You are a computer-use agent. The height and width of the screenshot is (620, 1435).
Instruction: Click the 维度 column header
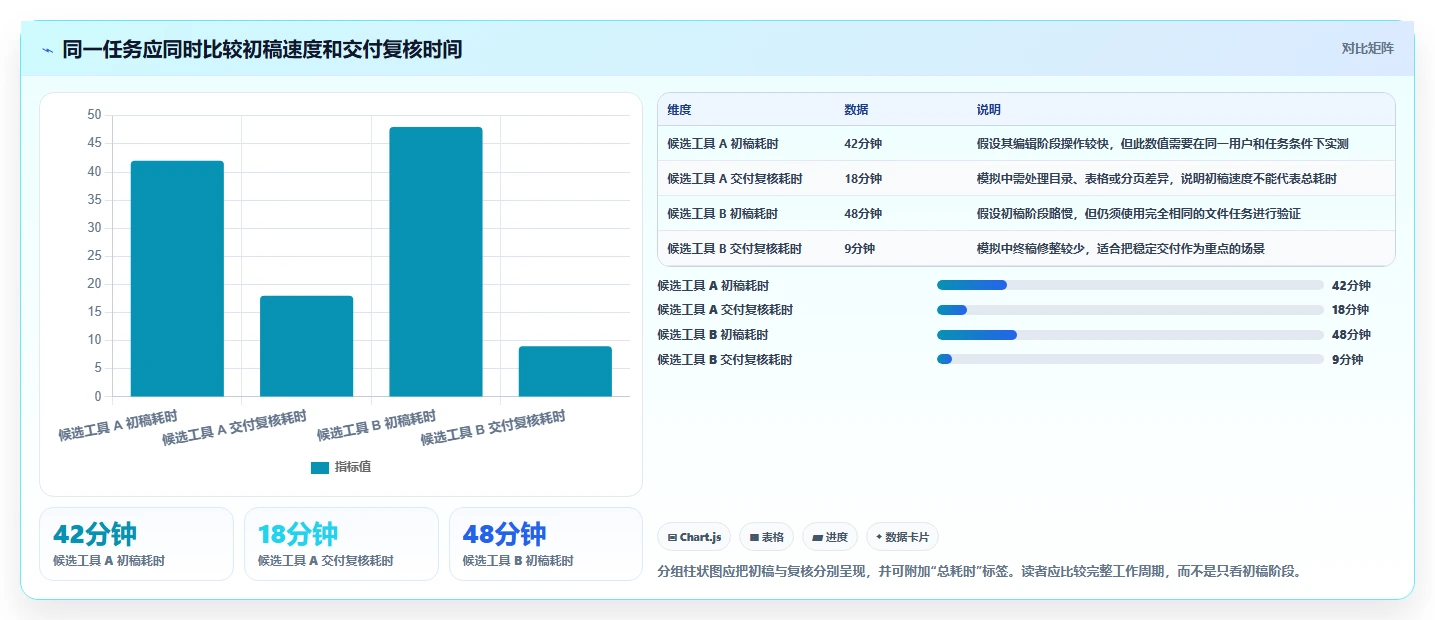click(679, 110)
